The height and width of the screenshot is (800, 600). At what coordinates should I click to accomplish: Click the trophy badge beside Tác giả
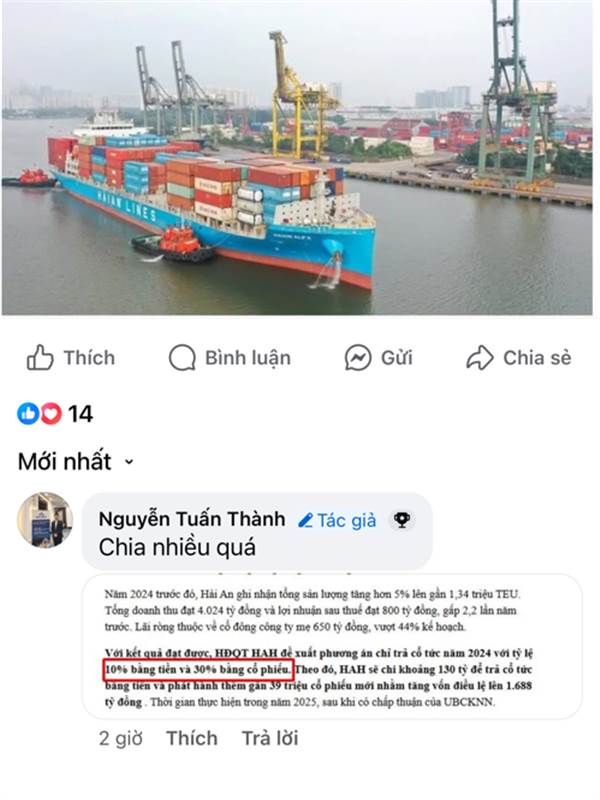[402, 520]
